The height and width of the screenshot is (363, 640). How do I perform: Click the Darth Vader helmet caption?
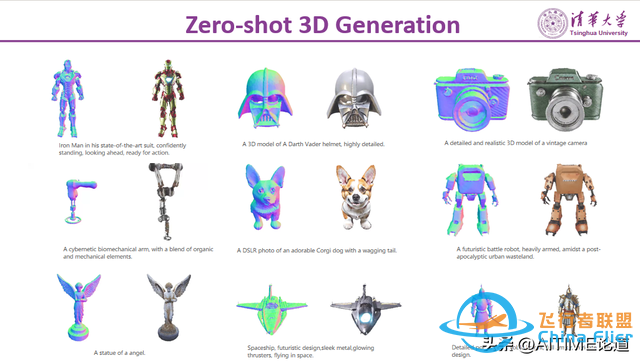(313, 144)
